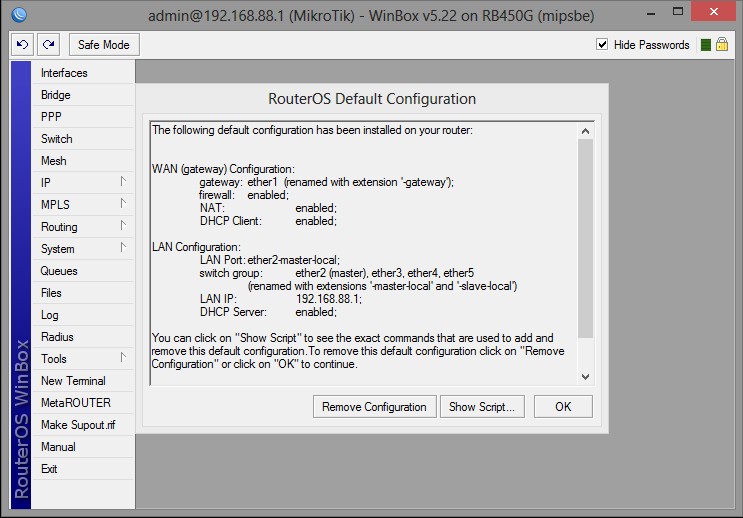743x518 pixels.
Task: Open the PPP menu
Action: (83, 117)
